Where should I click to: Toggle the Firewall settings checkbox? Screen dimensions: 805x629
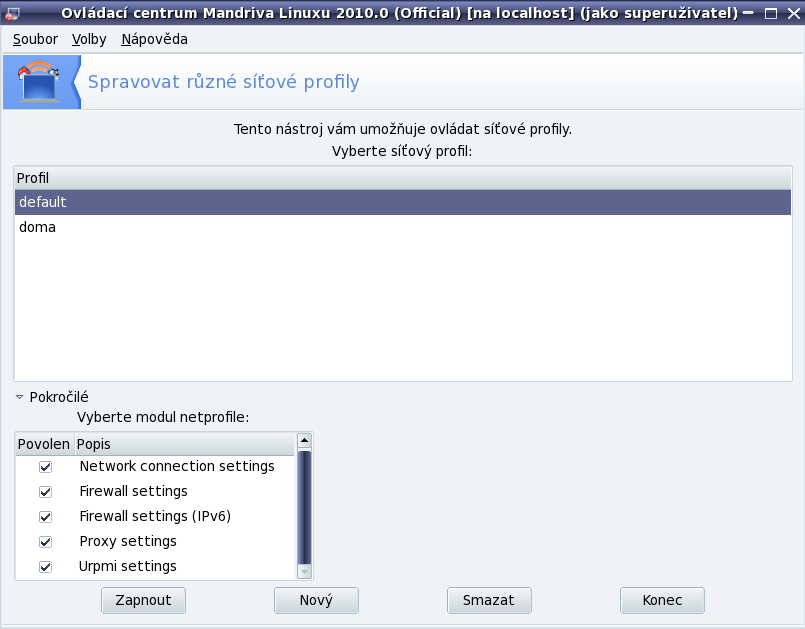(45, 492)
